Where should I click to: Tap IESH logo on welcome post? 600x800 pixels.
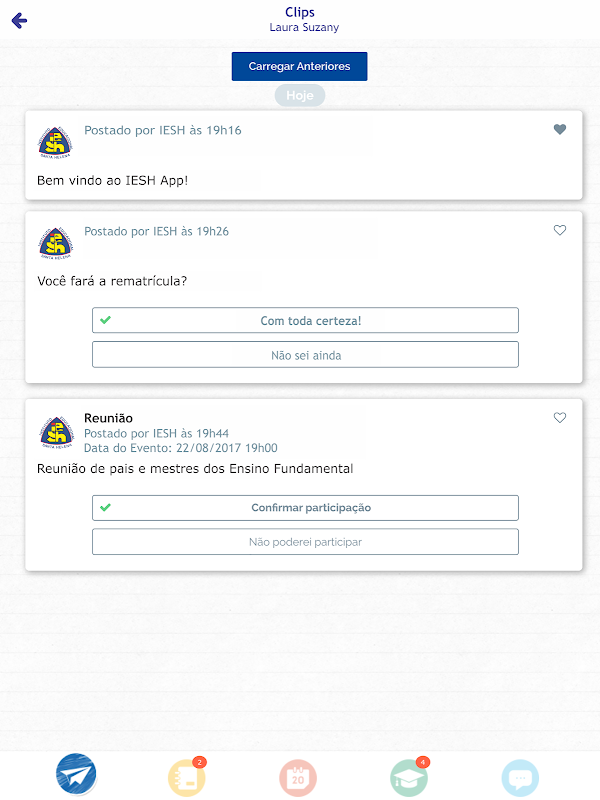55,142
